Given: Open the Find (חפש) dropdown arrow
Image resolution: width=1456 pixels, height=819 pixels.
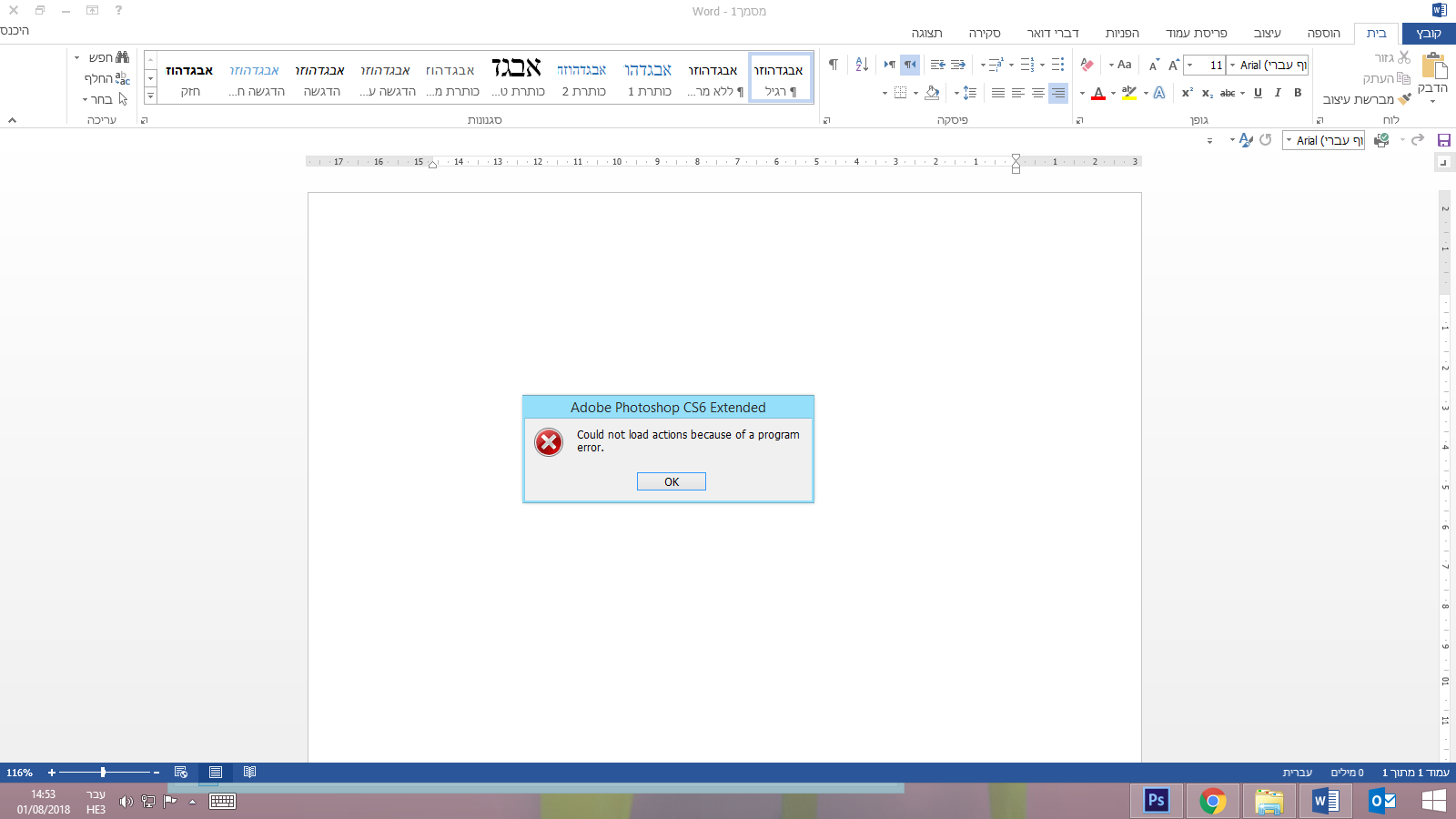Looking at the screenshot, I should pos(77,57).
